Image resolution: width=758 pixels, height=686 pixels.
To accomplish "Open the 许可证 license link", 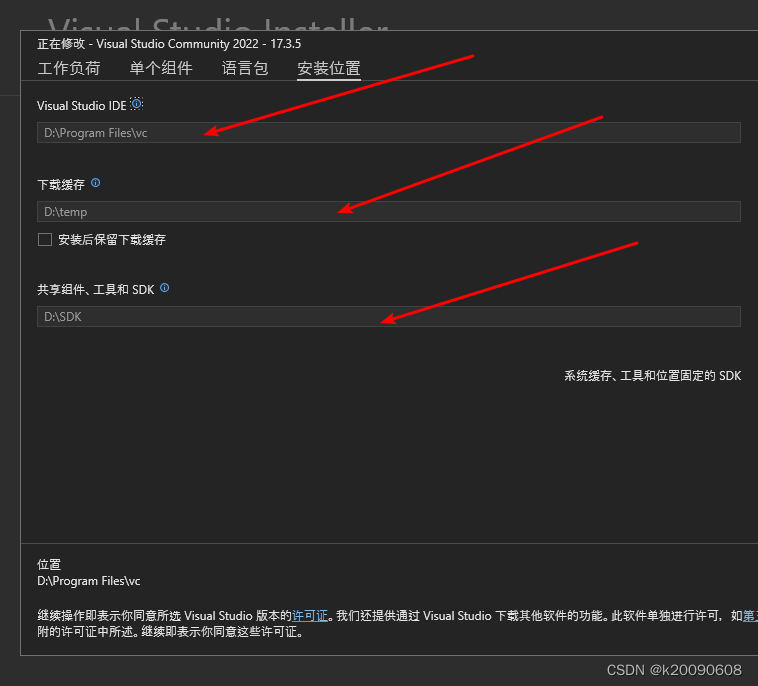I will (310, 615).
